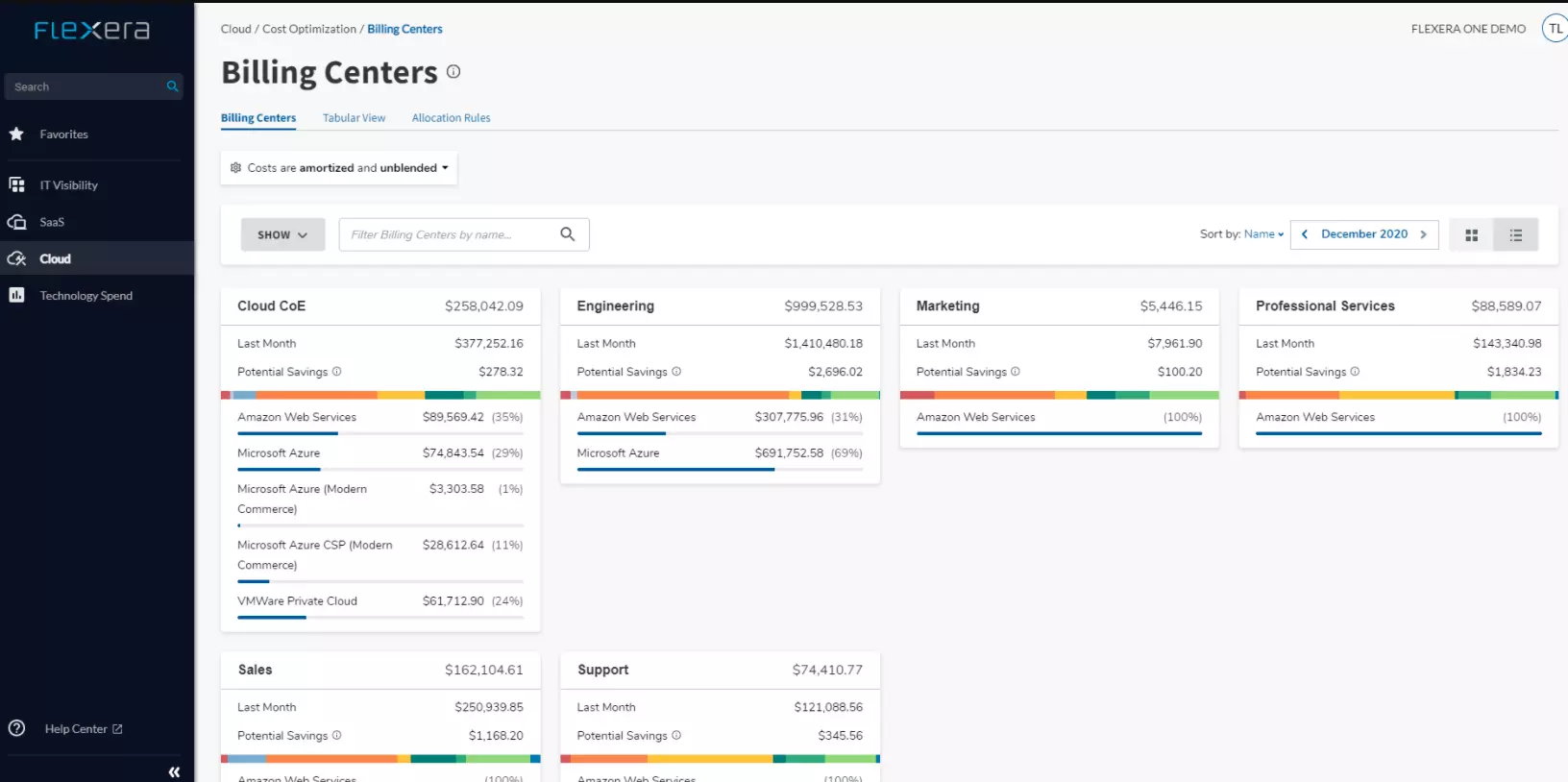Click Cloud CoE cost category color bar

click(380, 395)
